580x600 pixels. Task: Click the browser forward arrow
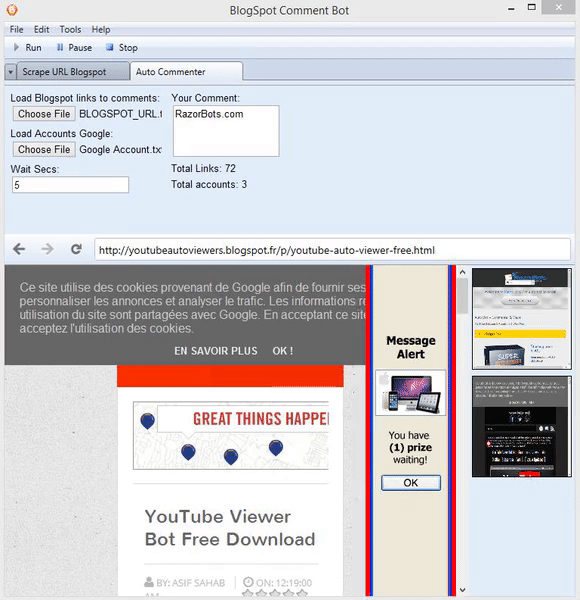point(47,249)
